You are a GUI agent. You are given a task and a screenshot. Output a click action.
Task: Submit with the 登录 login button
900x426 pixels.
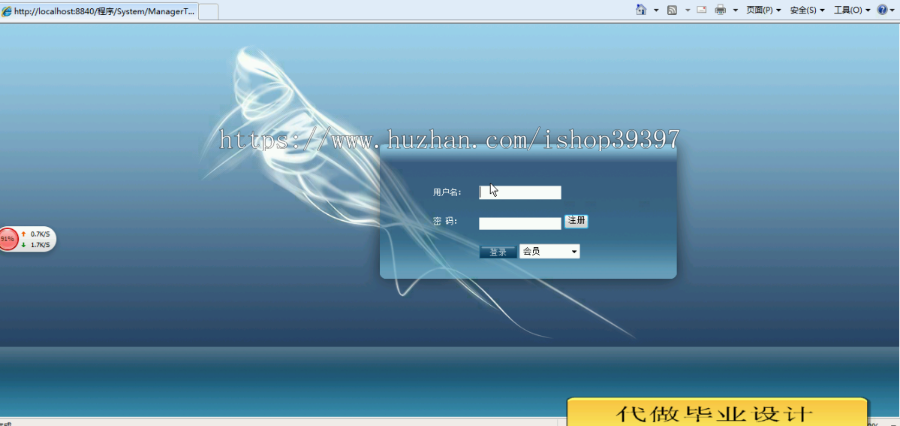tap(498, 252)
